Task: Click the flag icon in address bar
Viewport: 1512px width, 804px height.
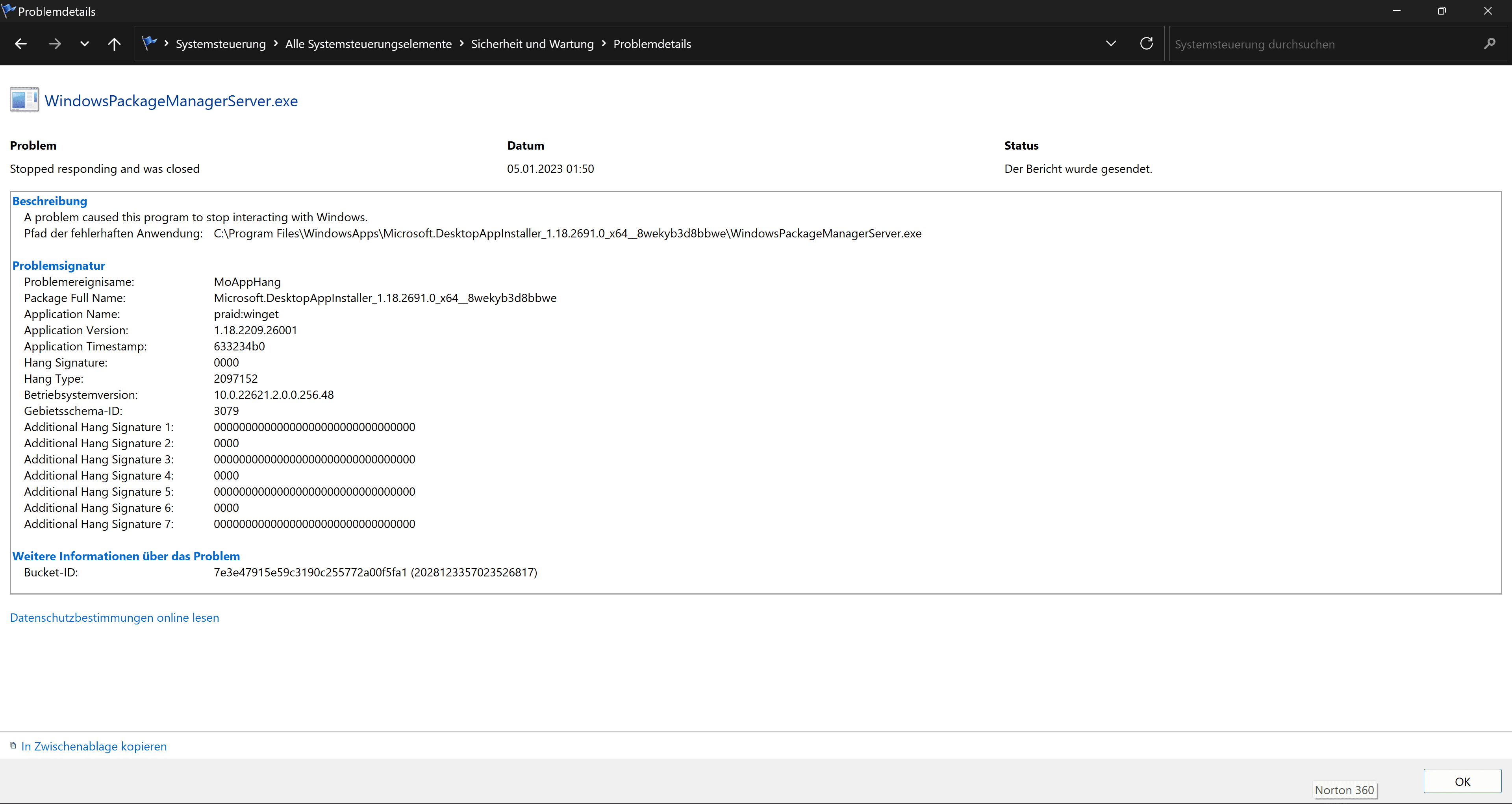Action: coord(150,43)
